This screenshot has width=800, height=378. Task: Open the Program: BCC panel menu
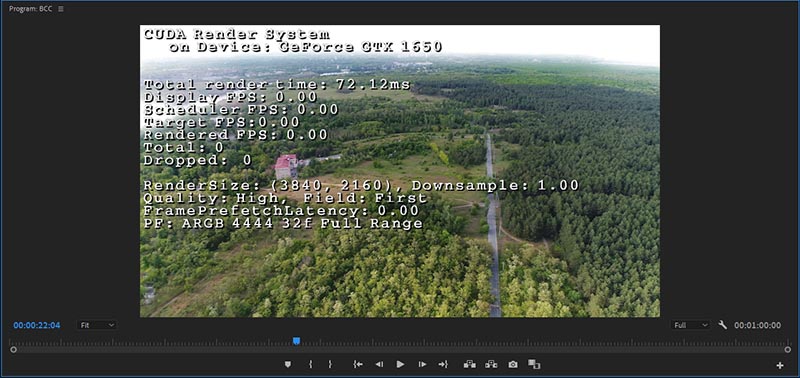(x=61, y=9)
